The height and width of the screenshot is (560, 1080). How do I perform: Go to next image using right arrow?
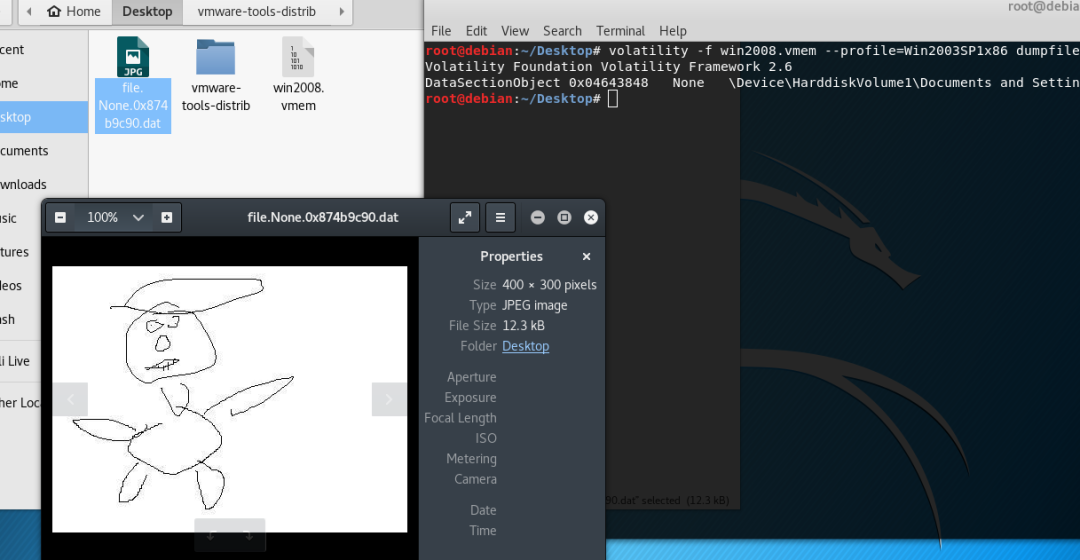click(x=389, y=400)
